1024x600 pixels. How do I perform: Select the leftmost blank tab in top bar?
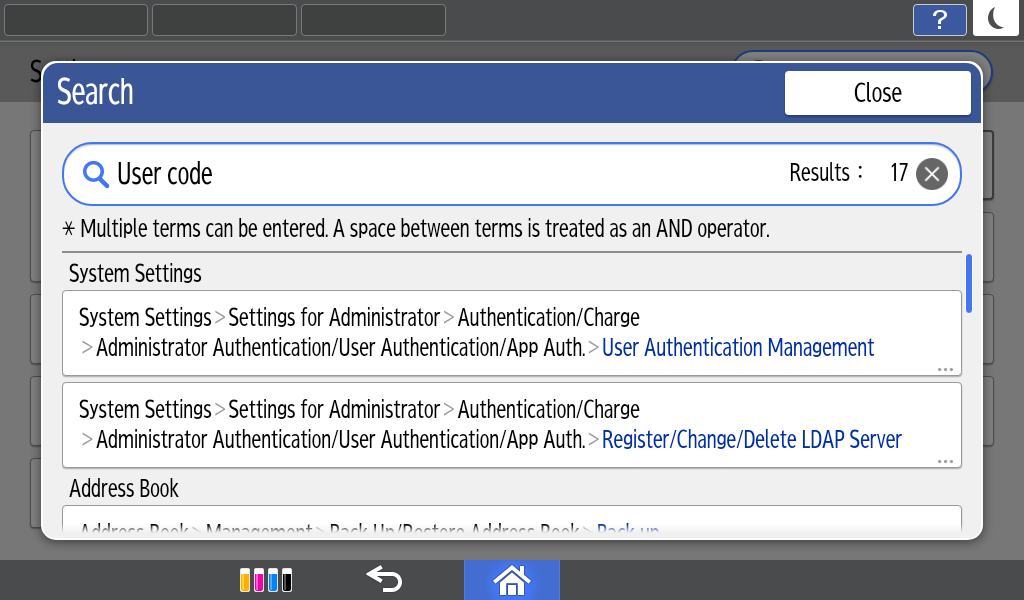(x=76, y=20)
